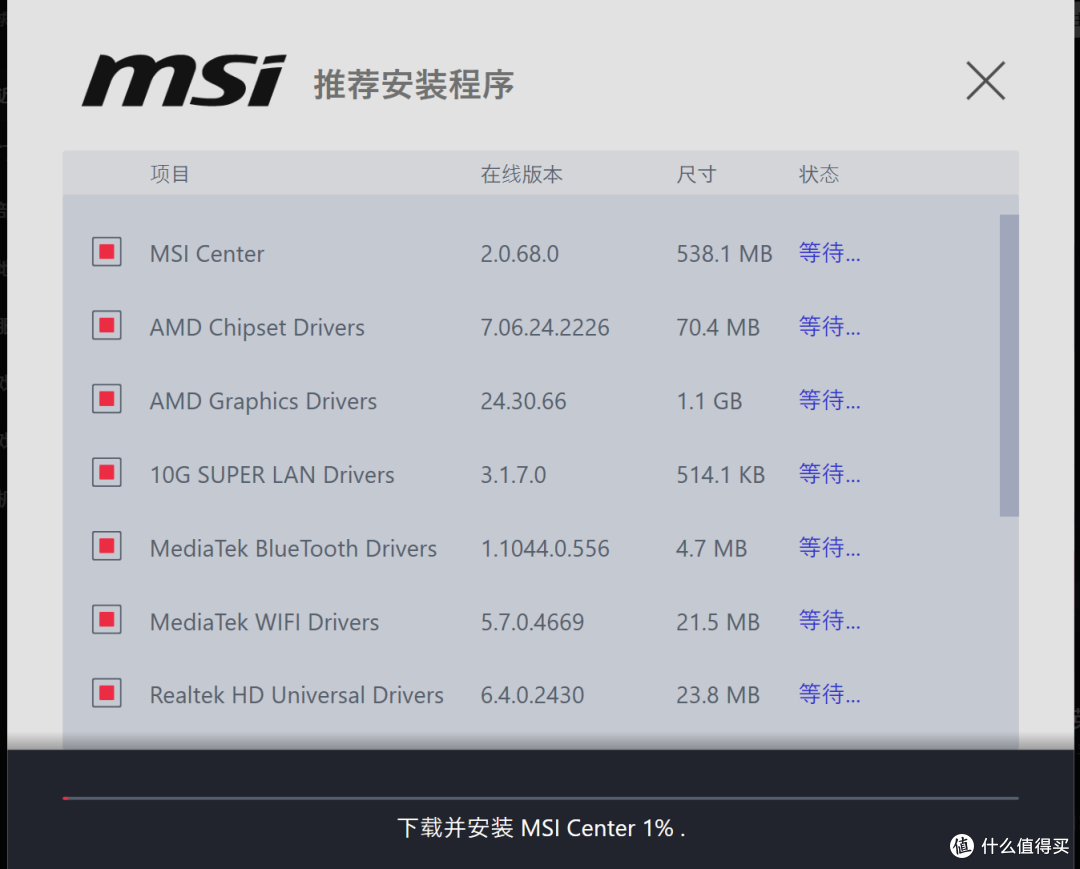Image resolution: width=1080 pixels, height=869 pixels.
Task: Click version 7.06.24.2226
Action: (545, 327)
